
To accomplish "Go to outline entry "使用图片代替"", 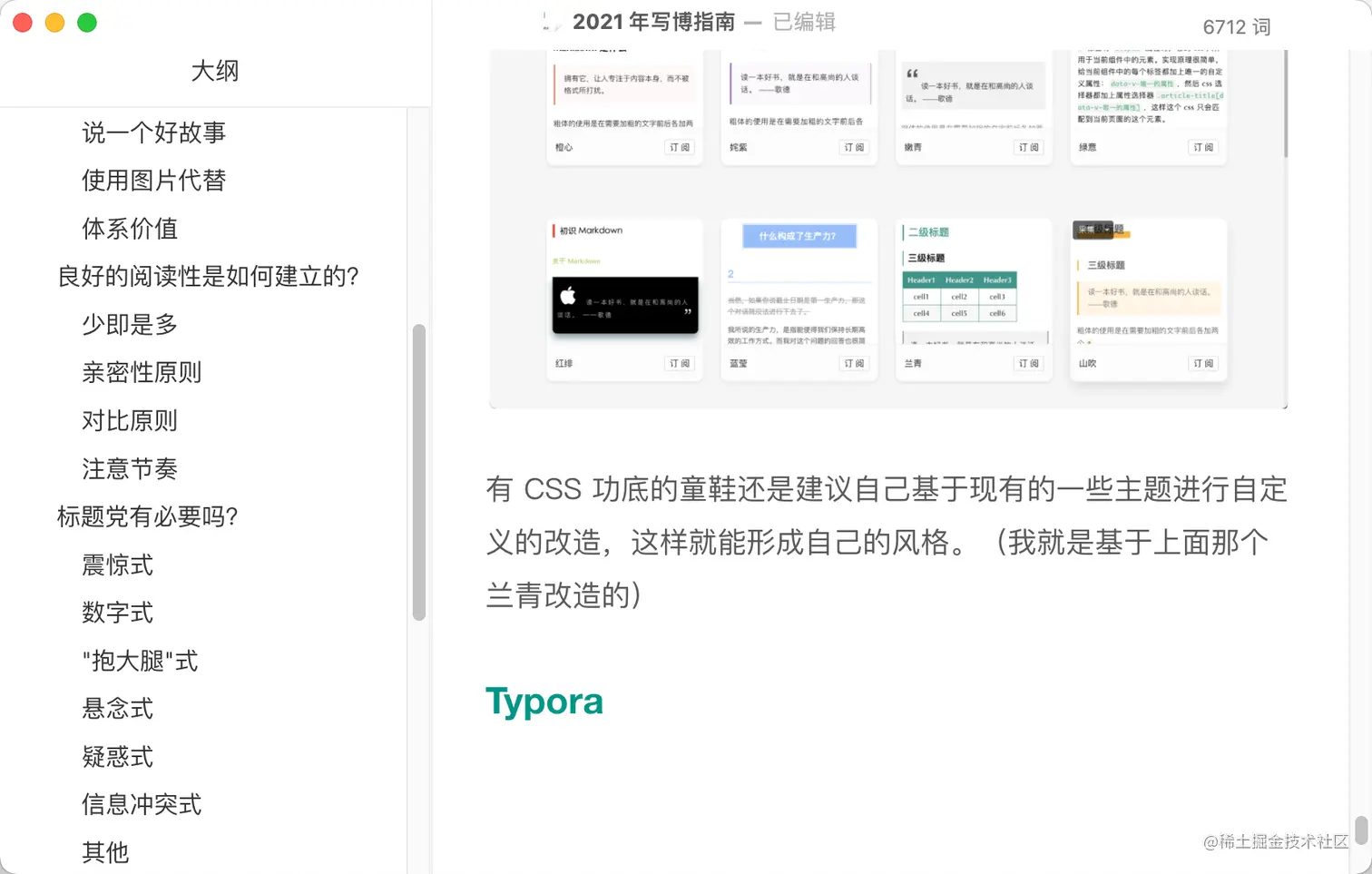I will point(153,181).
